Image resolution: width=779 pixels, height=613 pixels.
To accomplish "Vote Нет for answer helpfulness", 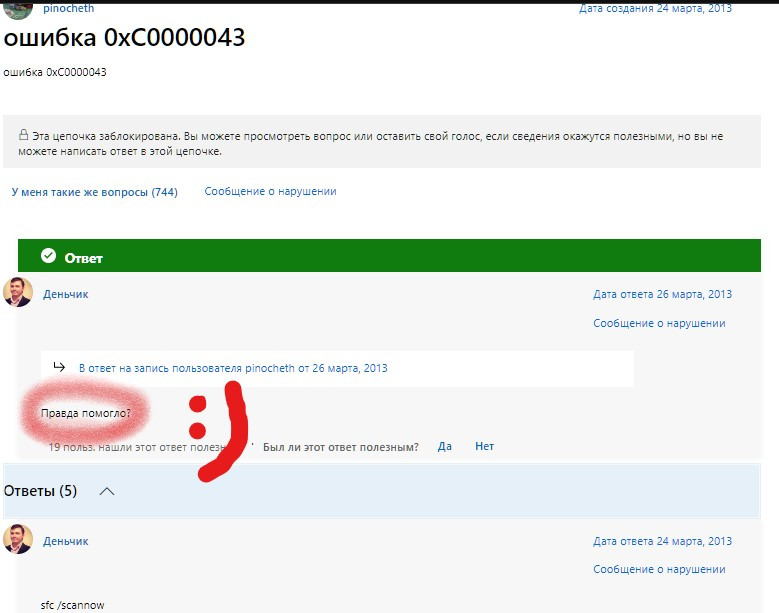I will (484, 446).
